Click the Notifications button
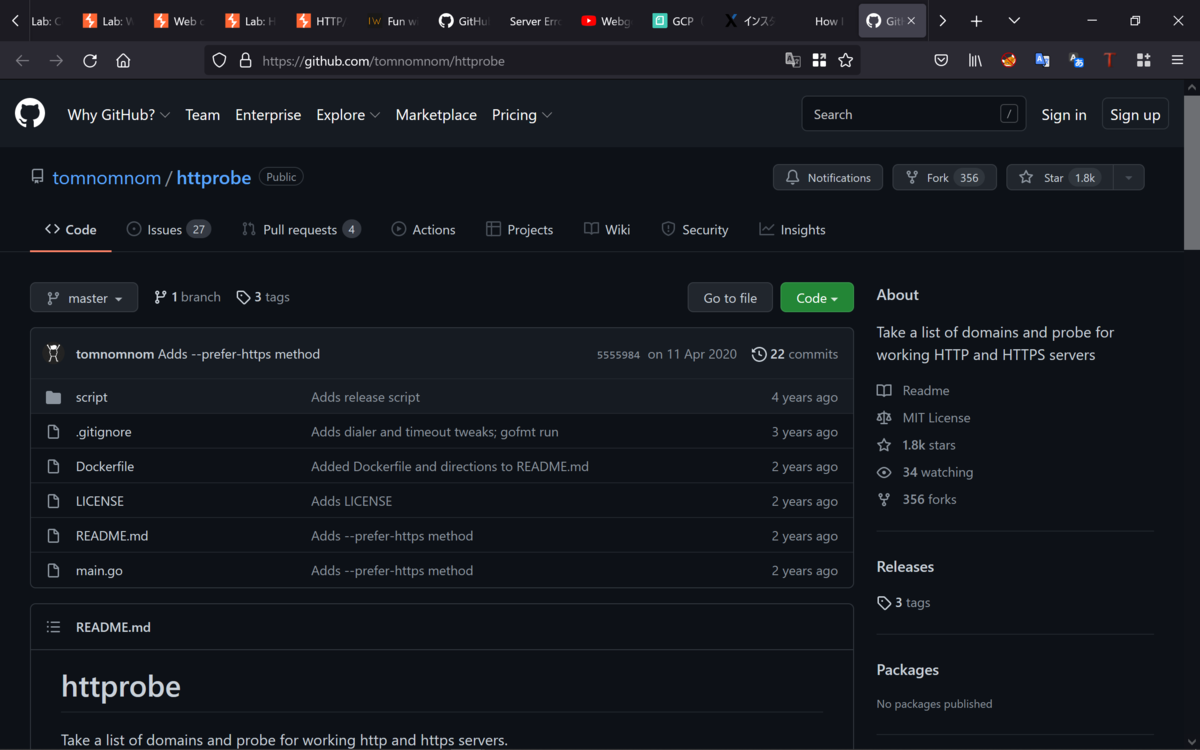 828,178
